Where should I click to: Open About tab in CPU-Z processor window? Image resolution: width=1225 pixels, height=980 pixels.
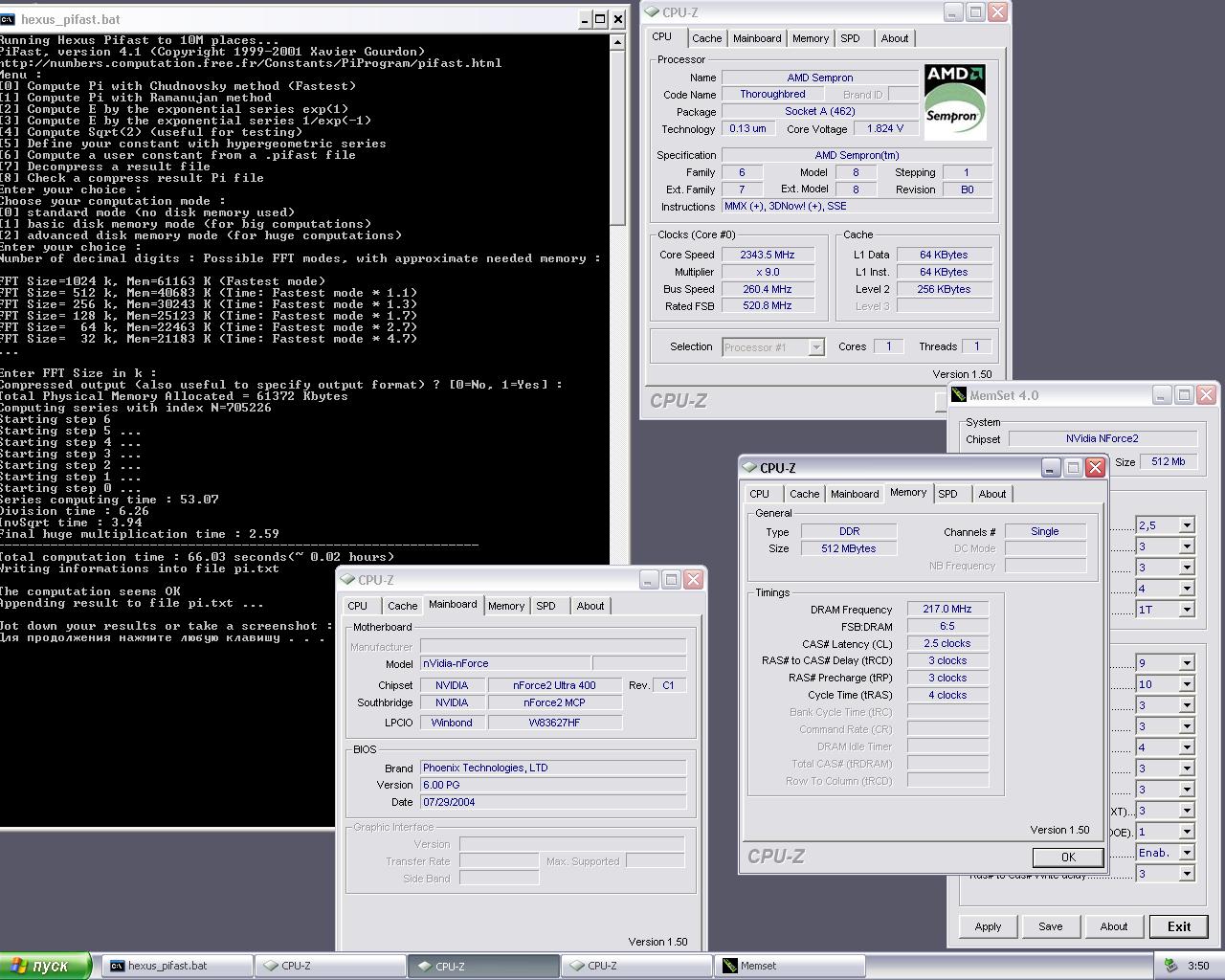pos(895,38)
